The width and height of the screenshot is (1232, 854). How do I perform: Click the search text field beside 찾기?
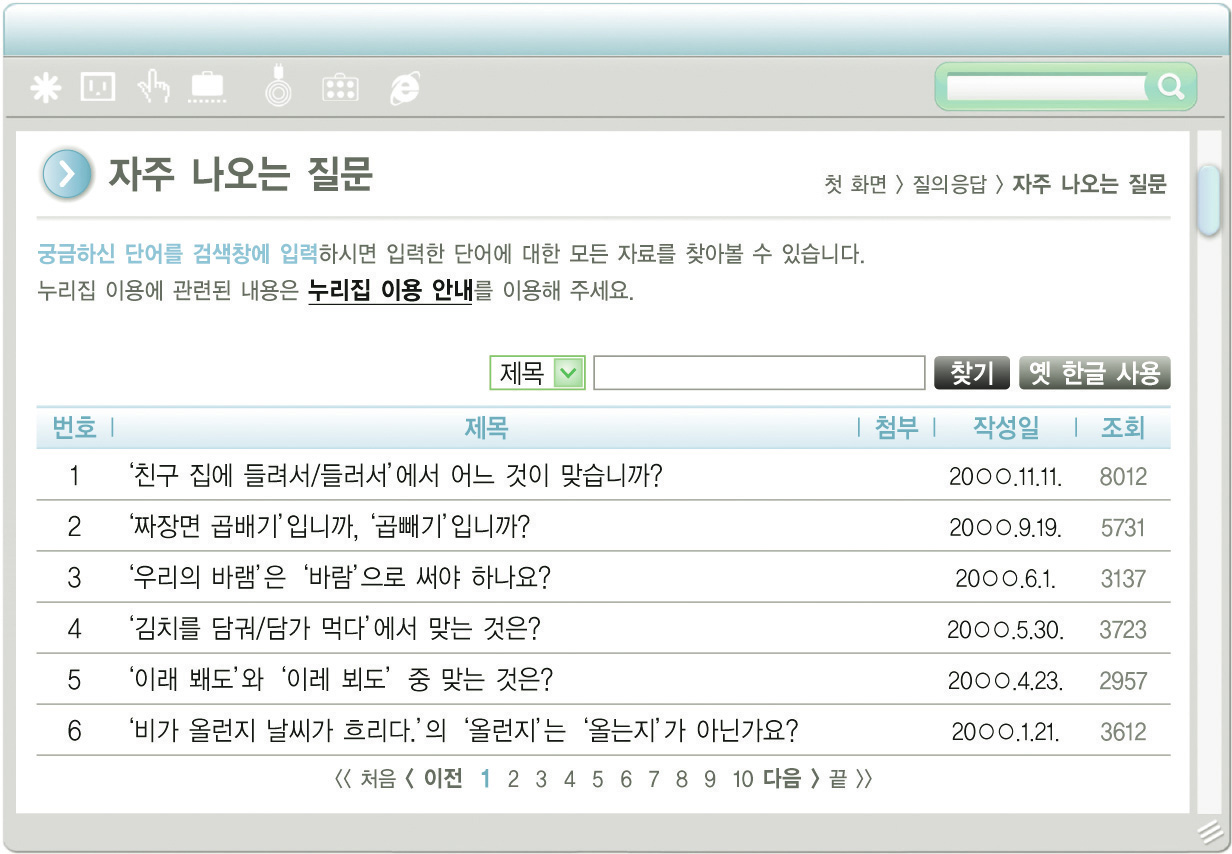(759, 374)
